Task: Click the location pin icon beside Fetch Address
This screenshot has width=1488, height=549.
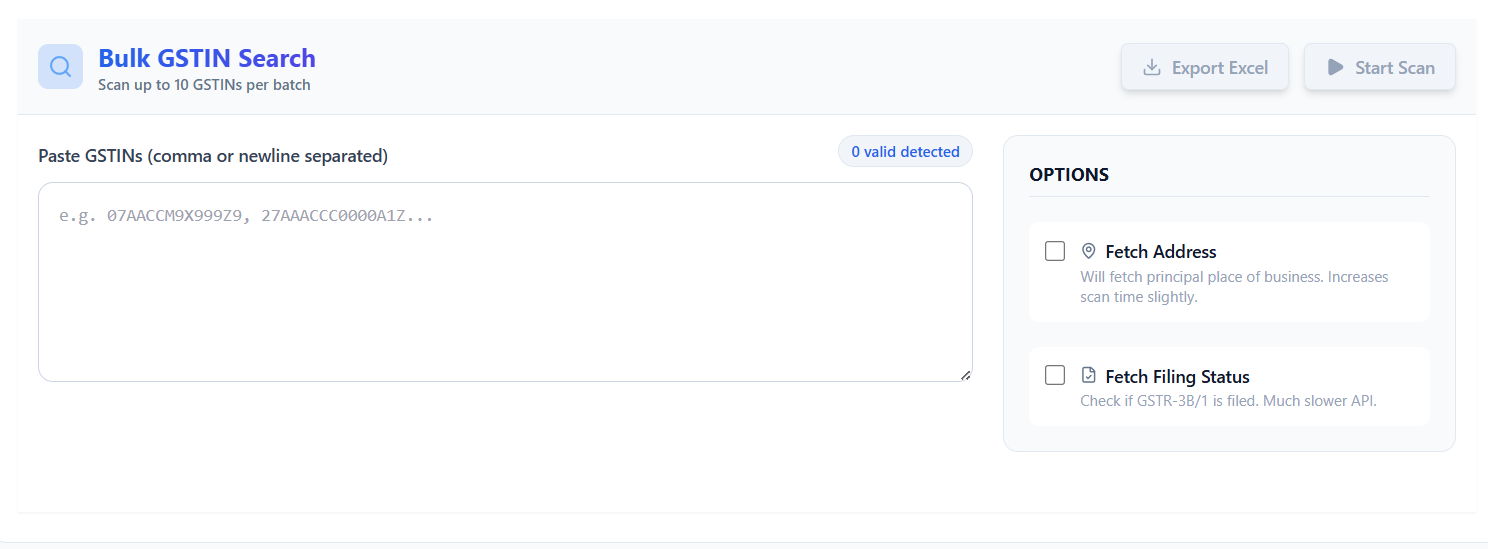Action: point(1089,251)
